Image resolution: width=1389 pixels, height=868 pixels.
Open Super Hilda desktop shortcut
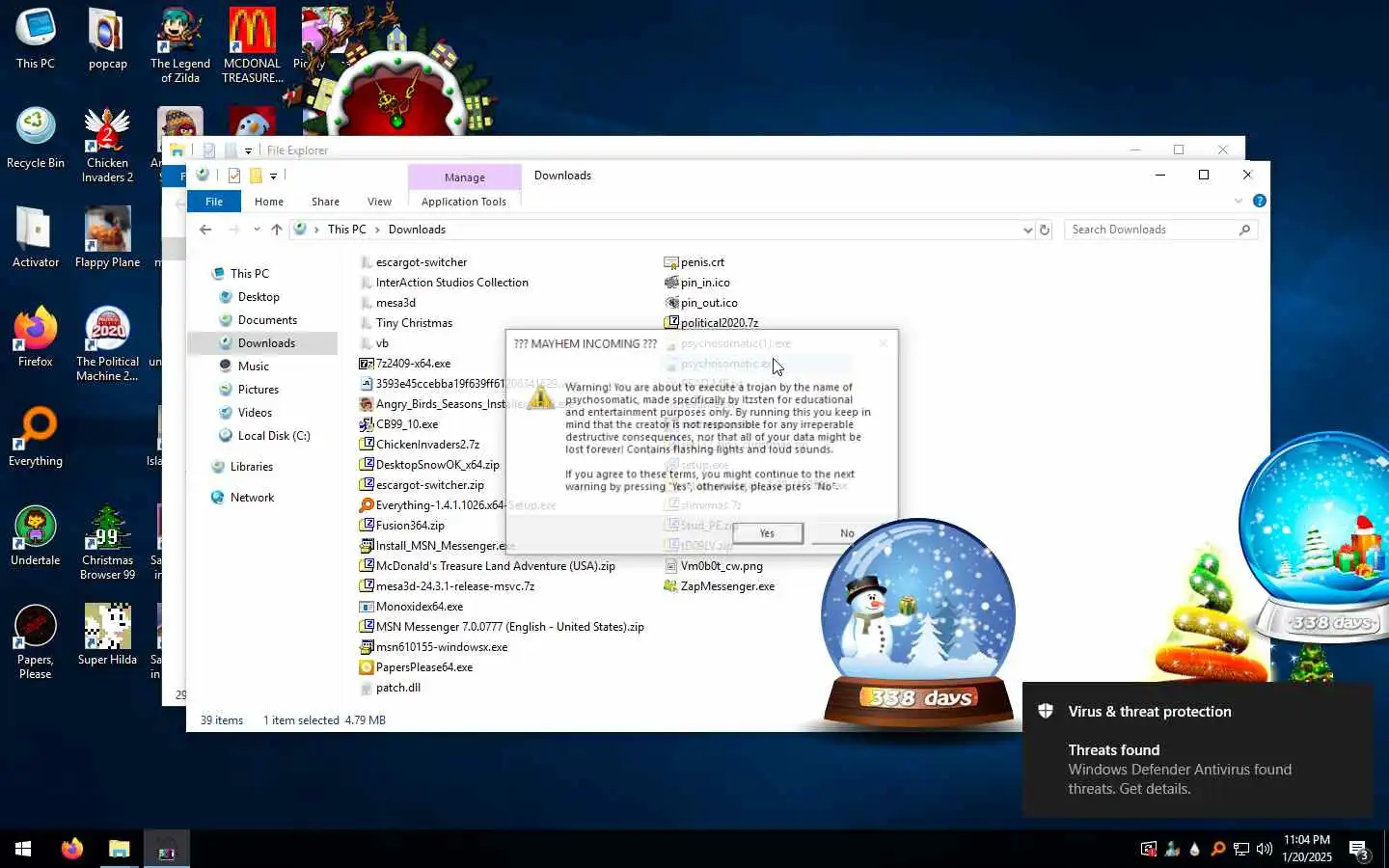pos(107,635)
